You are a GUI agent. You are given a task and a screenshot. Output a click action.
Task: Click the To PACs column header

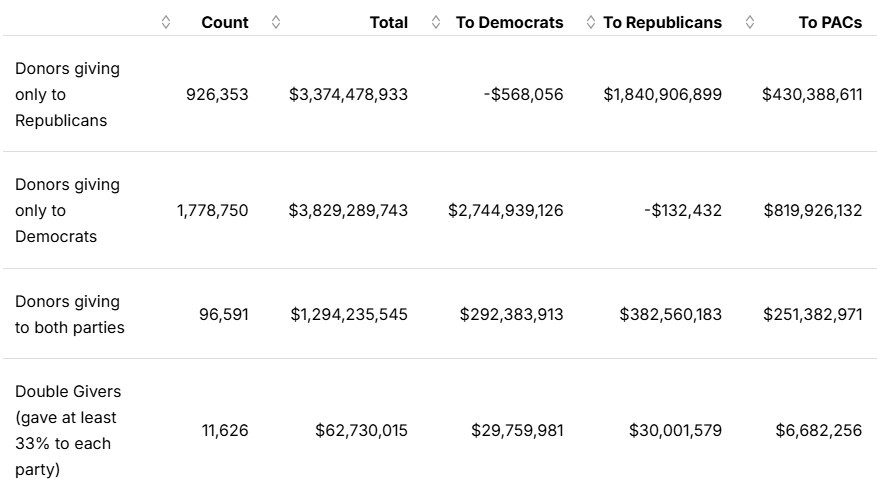[x=830, y=22]
